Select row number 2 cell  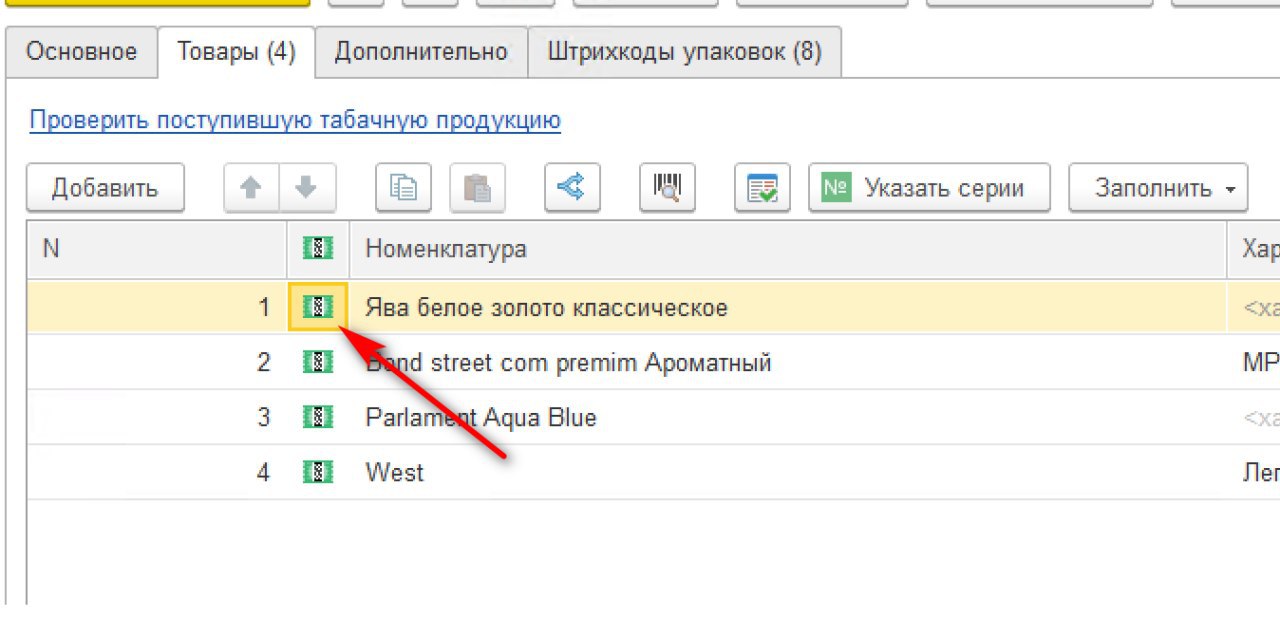157,362
